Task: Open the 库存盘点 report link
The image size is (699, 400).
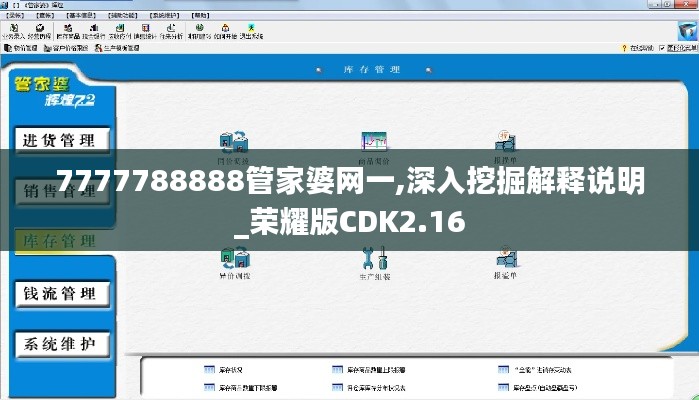Action: pos(537,388)
